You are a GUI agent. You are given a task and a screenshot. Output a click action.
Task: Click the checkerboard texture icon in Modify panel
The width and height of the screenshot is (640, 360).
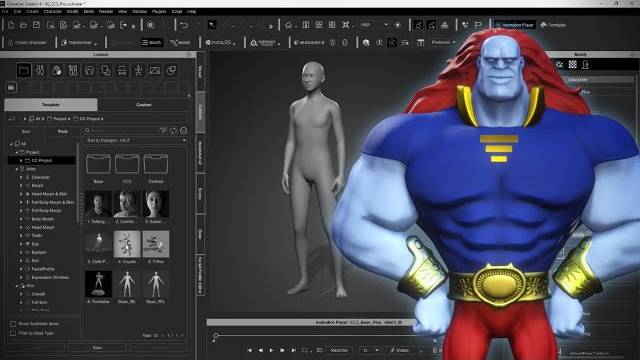tap(573, 64)
